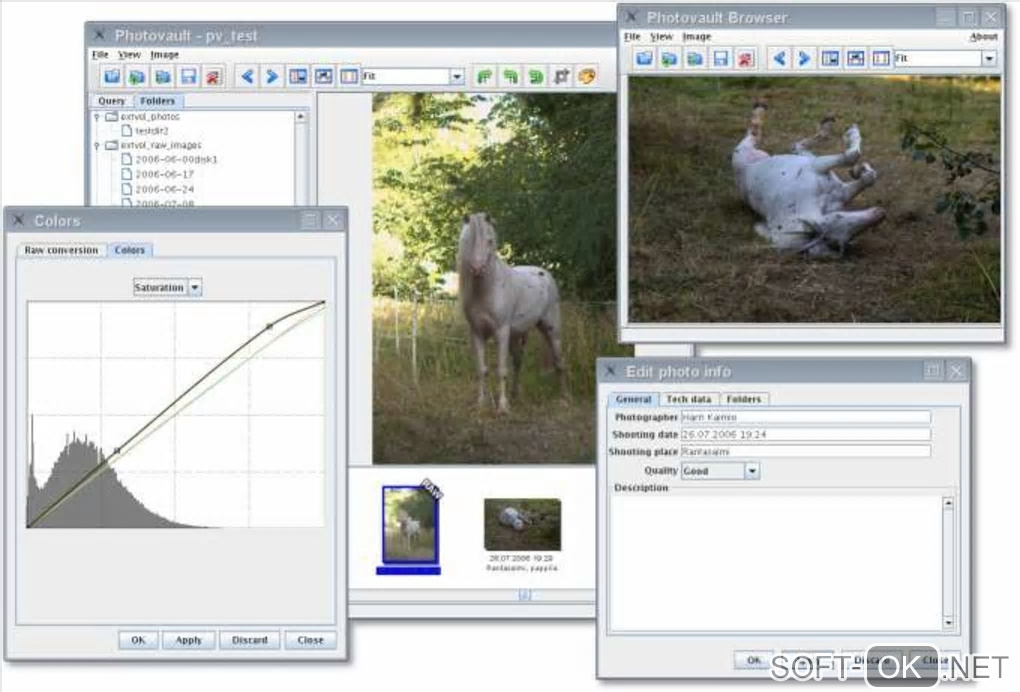
Task: Click the second green rotate arrow icon in main toolbar
Action: click(x=511, y=77)
